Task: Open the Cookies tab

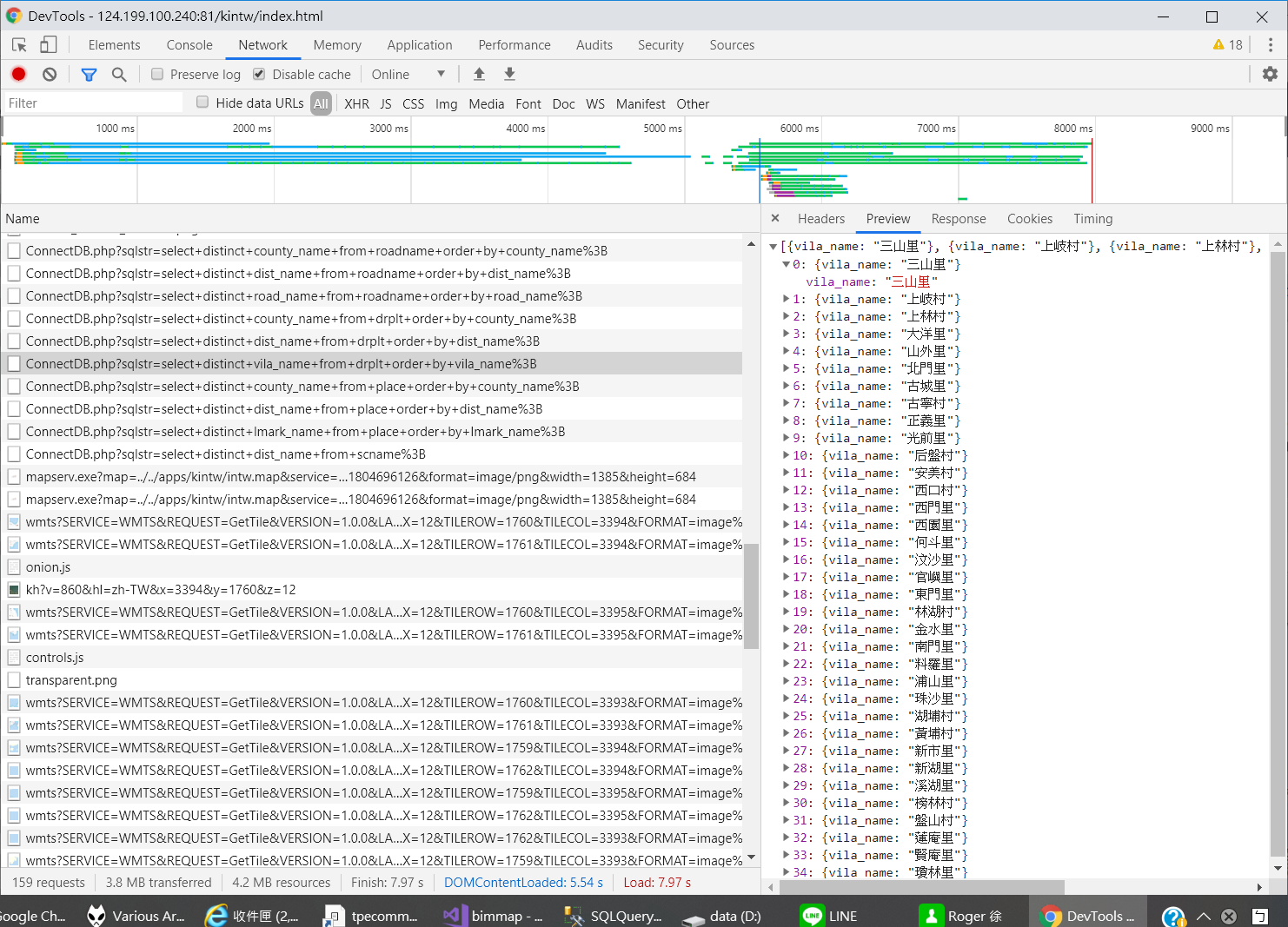Action: [x=1030, y=219]
